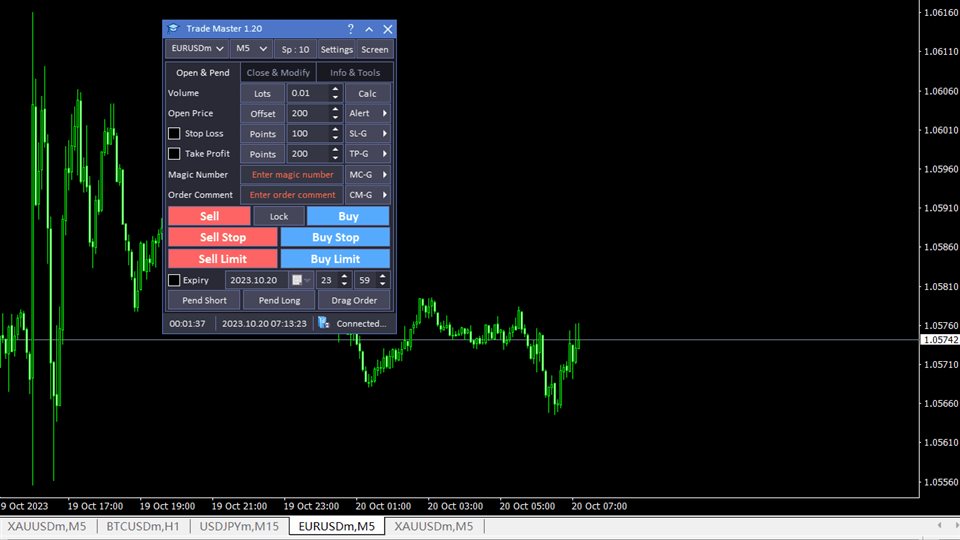Viewport: 960px width, 540px height.
Task: Click the red Sell button
Action: pos(209,216)
